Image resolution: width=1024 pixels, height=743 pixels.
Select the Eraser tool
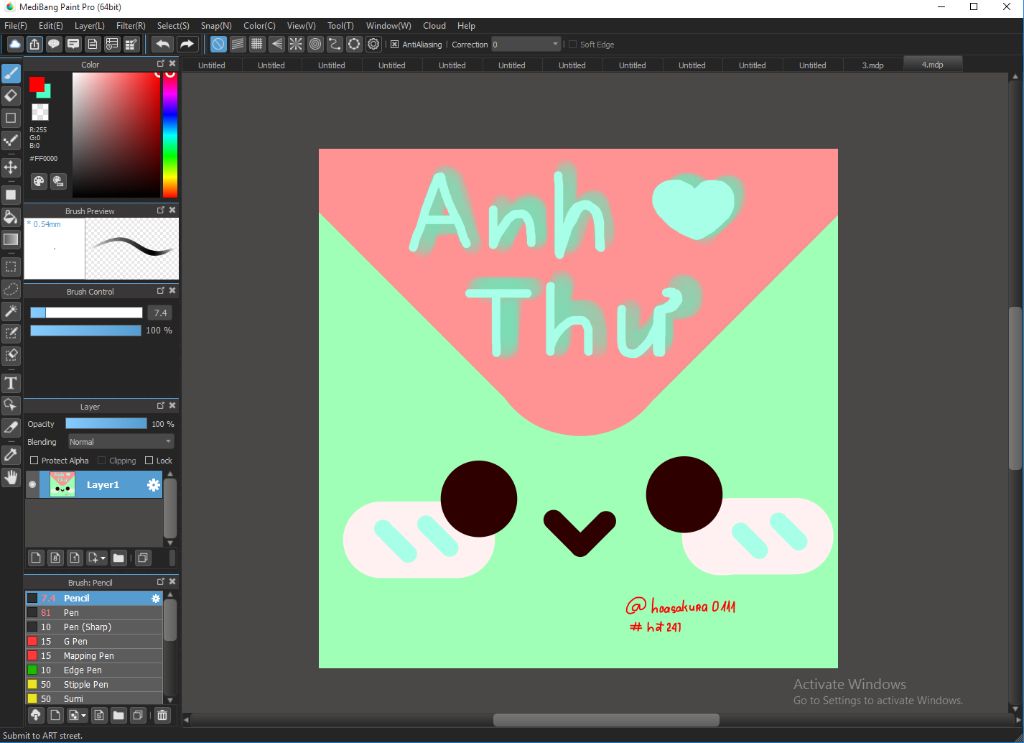[11, 96]
